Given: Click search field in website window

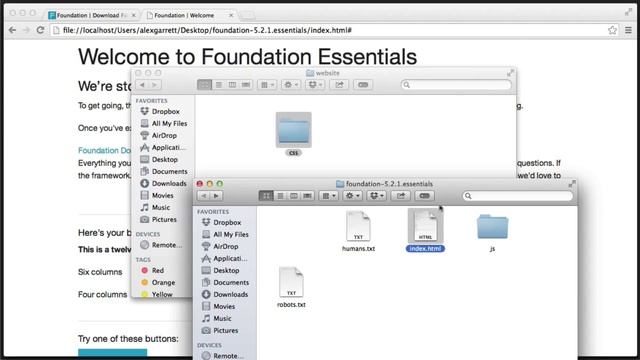Looking at the screenshot, I should point(456,84).
